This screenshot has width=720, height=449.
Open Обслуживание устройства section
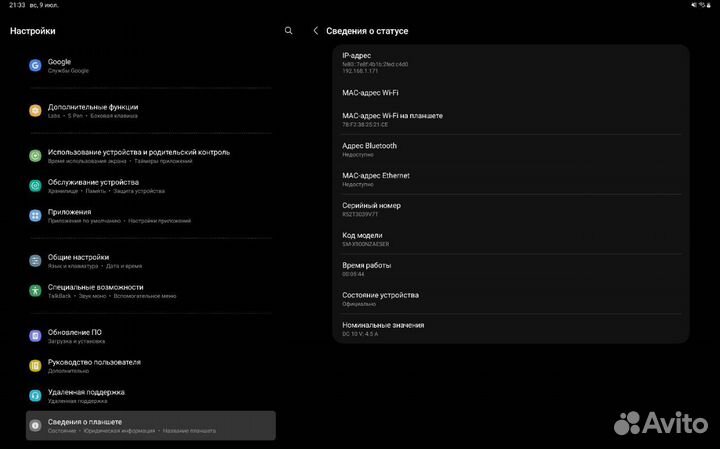tap(151, 186)
